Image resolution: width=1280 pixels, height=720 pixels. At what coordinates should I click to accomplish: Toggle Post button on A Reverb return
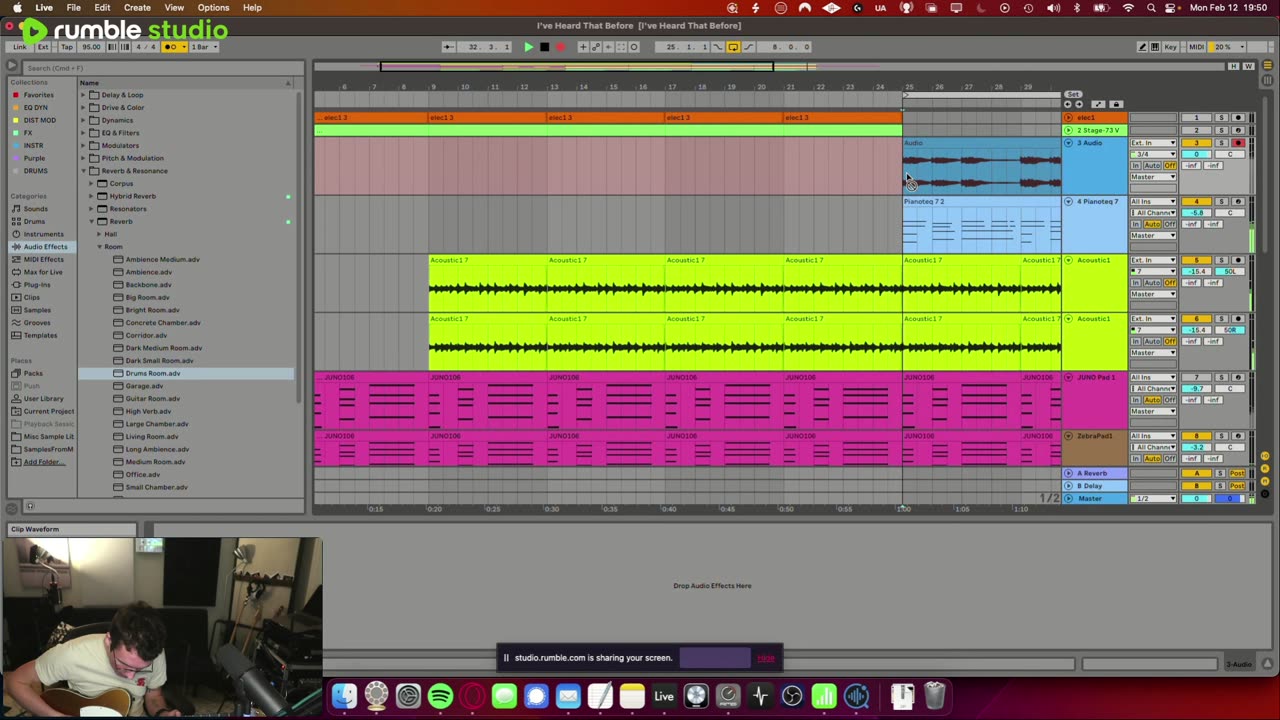(x=1237, y=473)
